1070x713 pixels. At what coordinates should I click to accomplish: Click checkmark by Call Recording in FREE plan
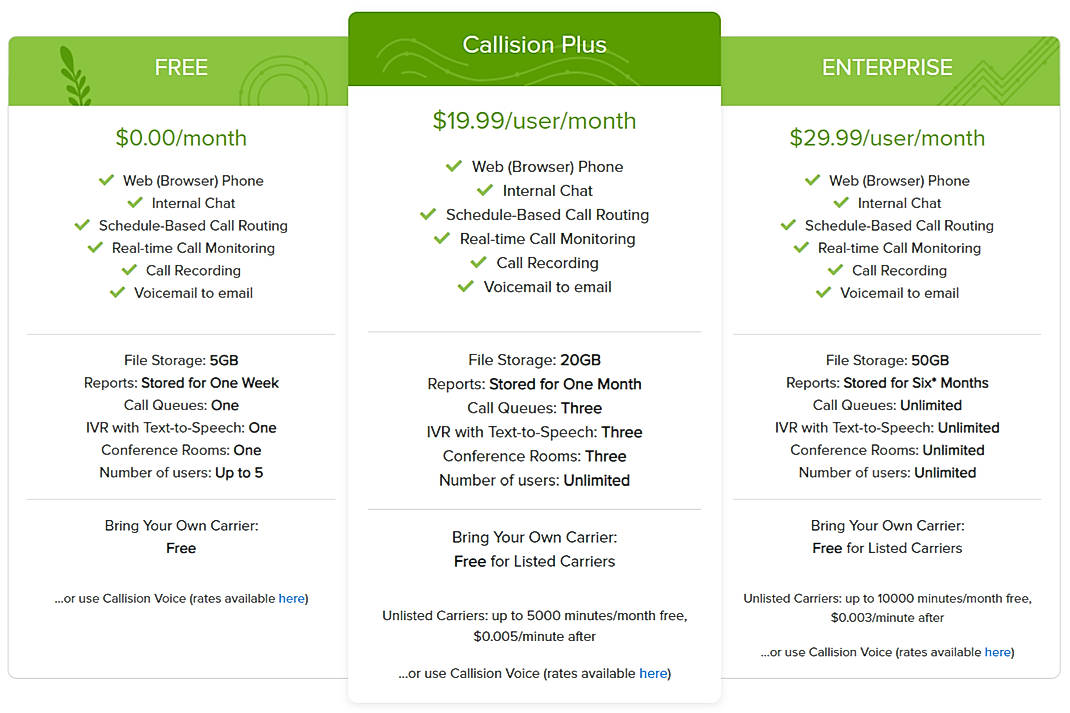click(129, 270)
